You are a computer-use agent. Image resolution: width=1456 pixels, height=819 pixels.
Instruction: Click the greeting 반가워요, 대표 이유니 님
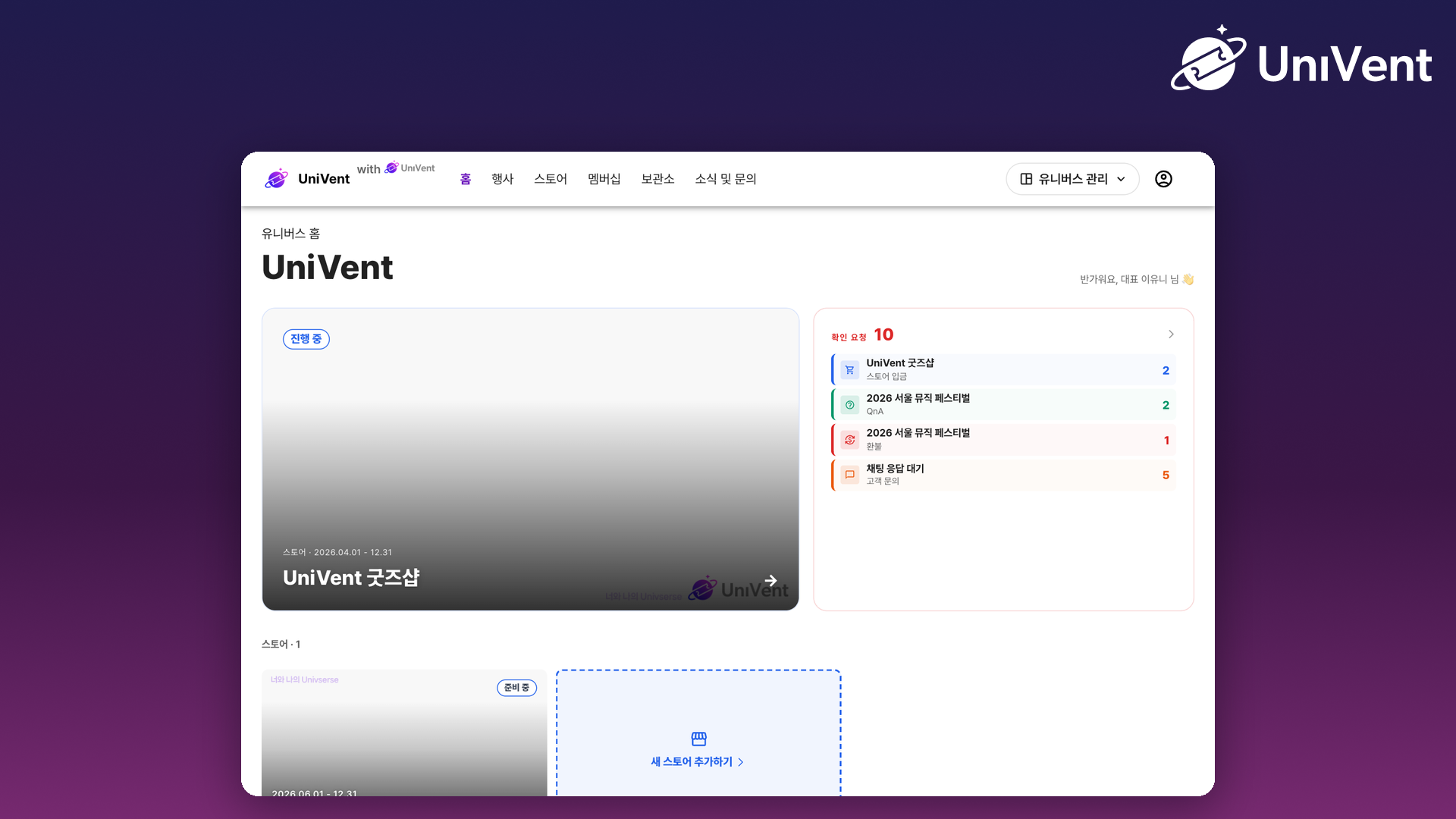[1137, 279]
